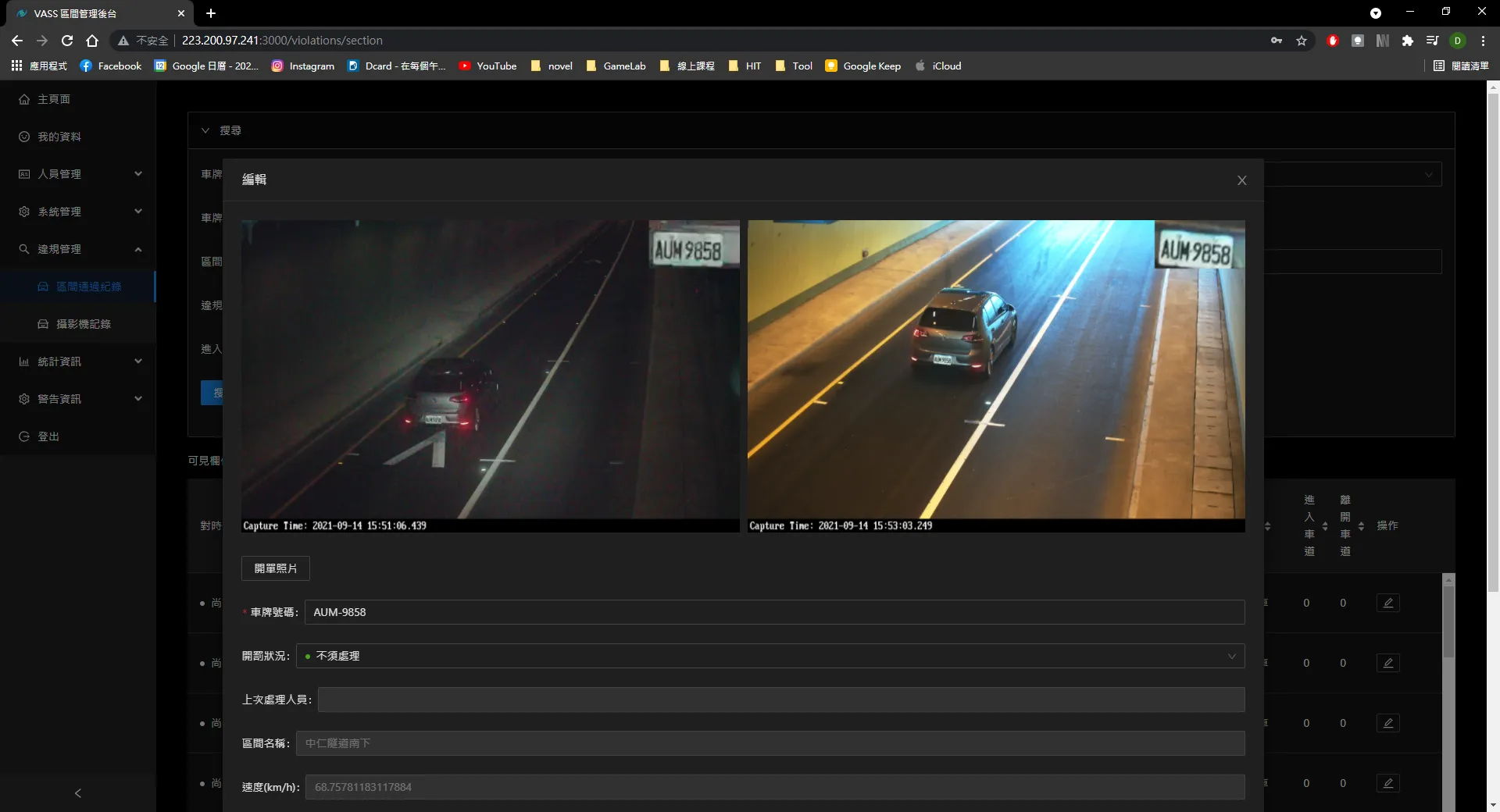The height and width of the screenshot is (812, 1500).
Task: Bookmark this page with the star icon
Action: click(1302, 41)
